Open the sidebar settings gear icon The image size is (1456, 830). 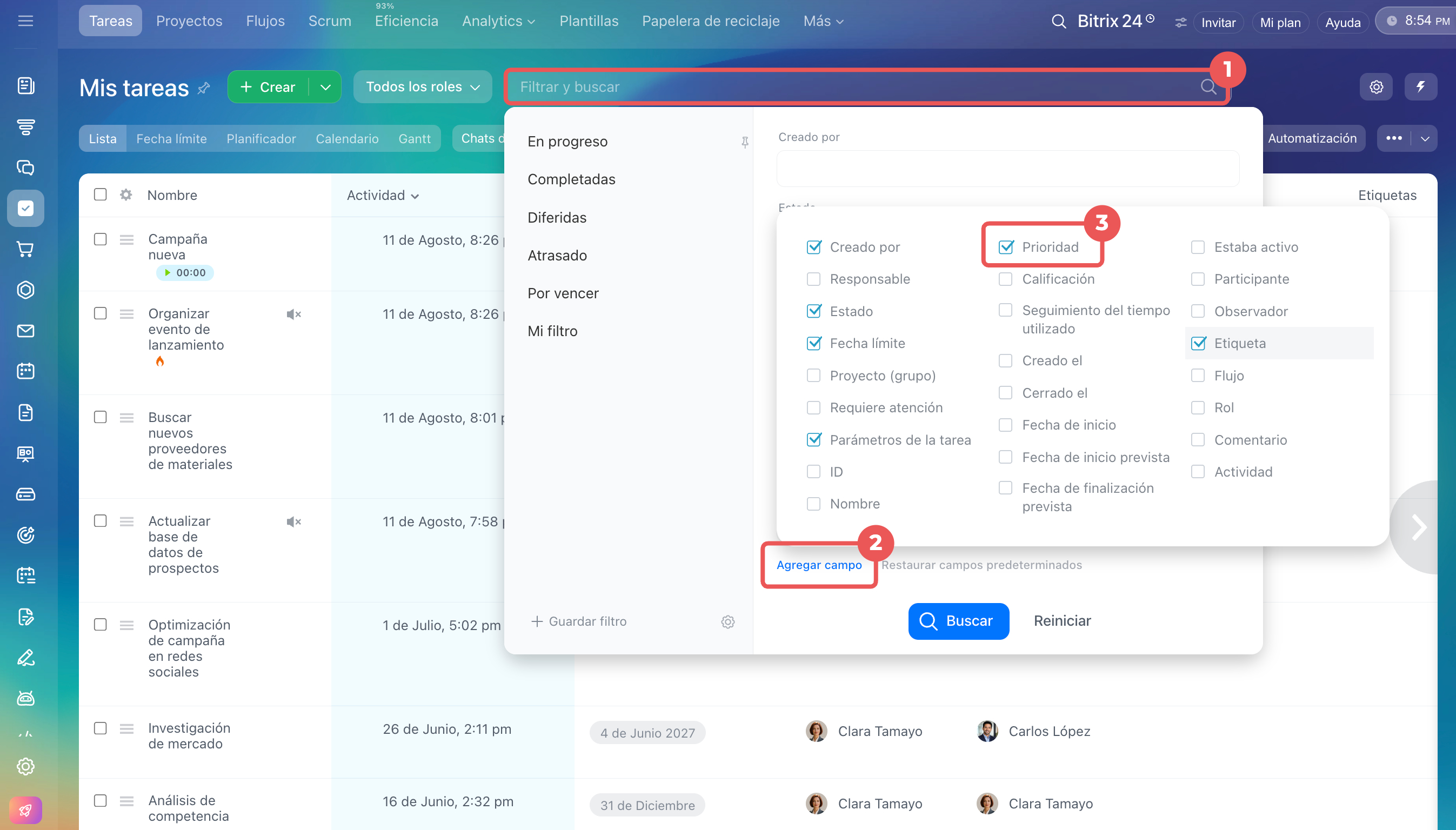tap(25, 766)
